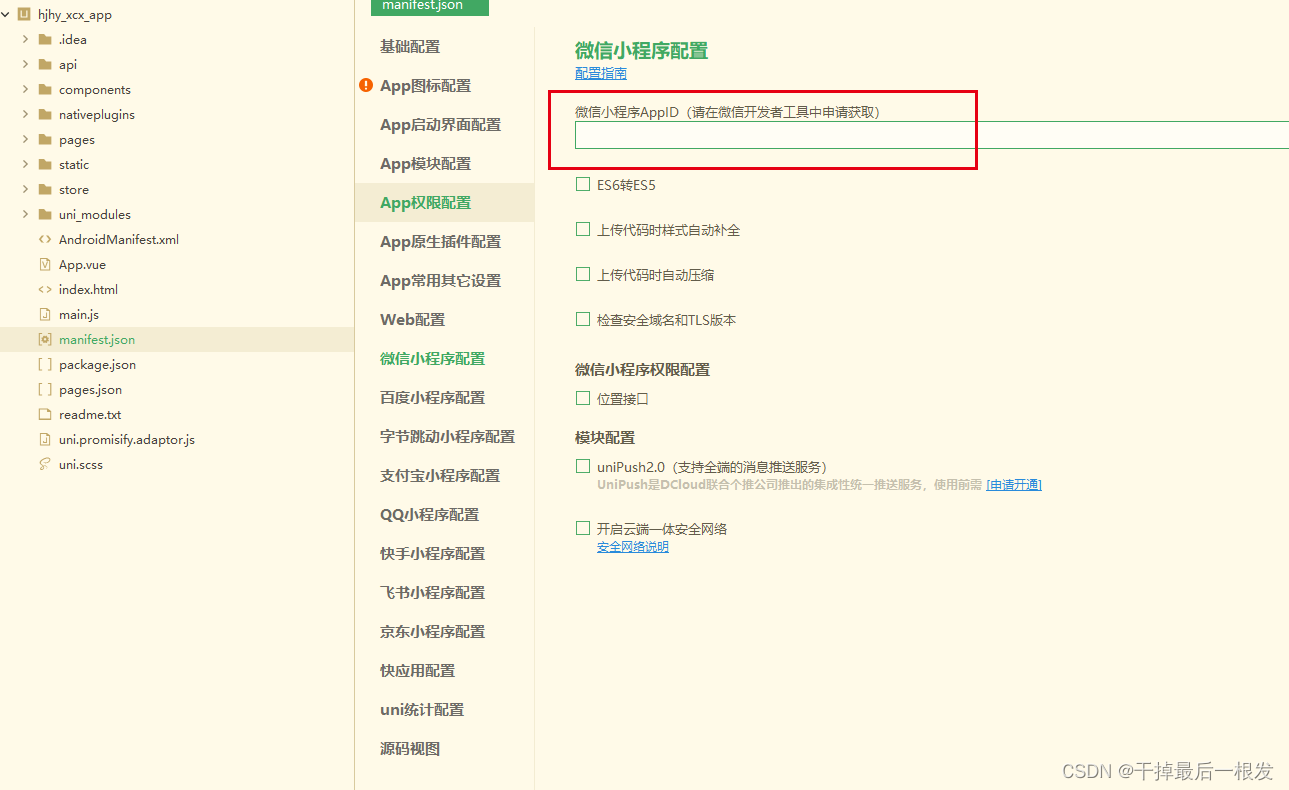
Task: Click the package.json file icon
Action: click(44, 365)
